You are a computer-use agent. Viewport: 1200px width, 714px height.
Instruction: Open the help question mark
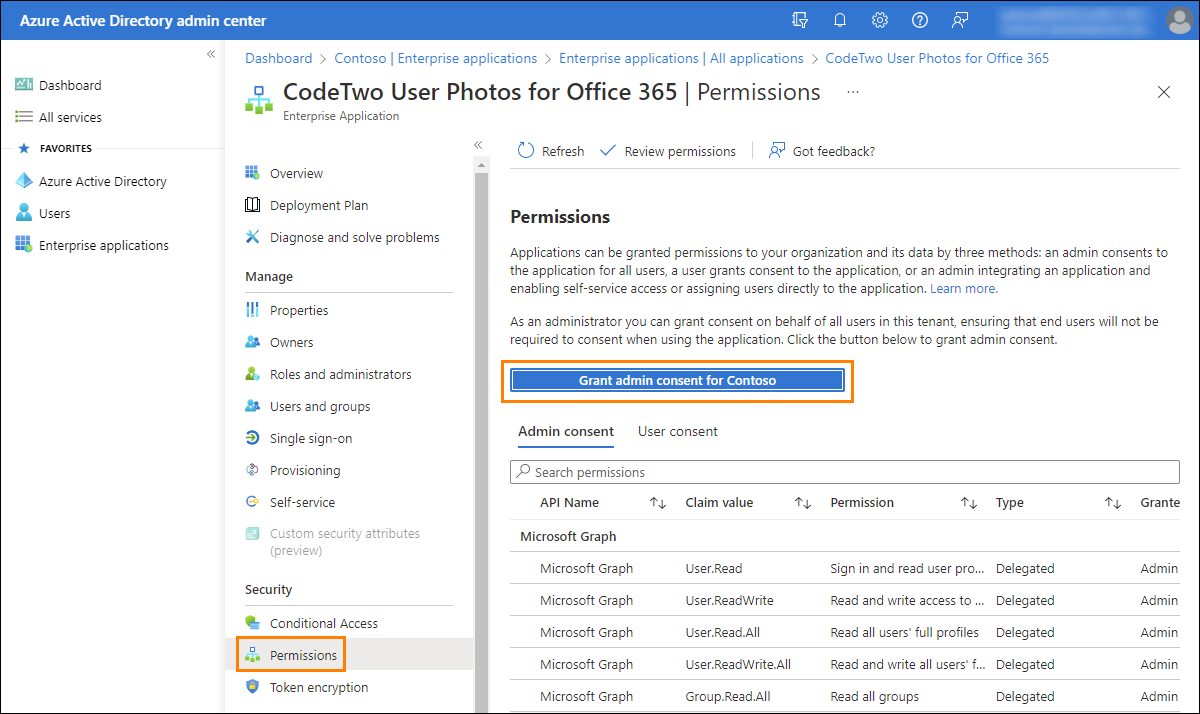920,20
